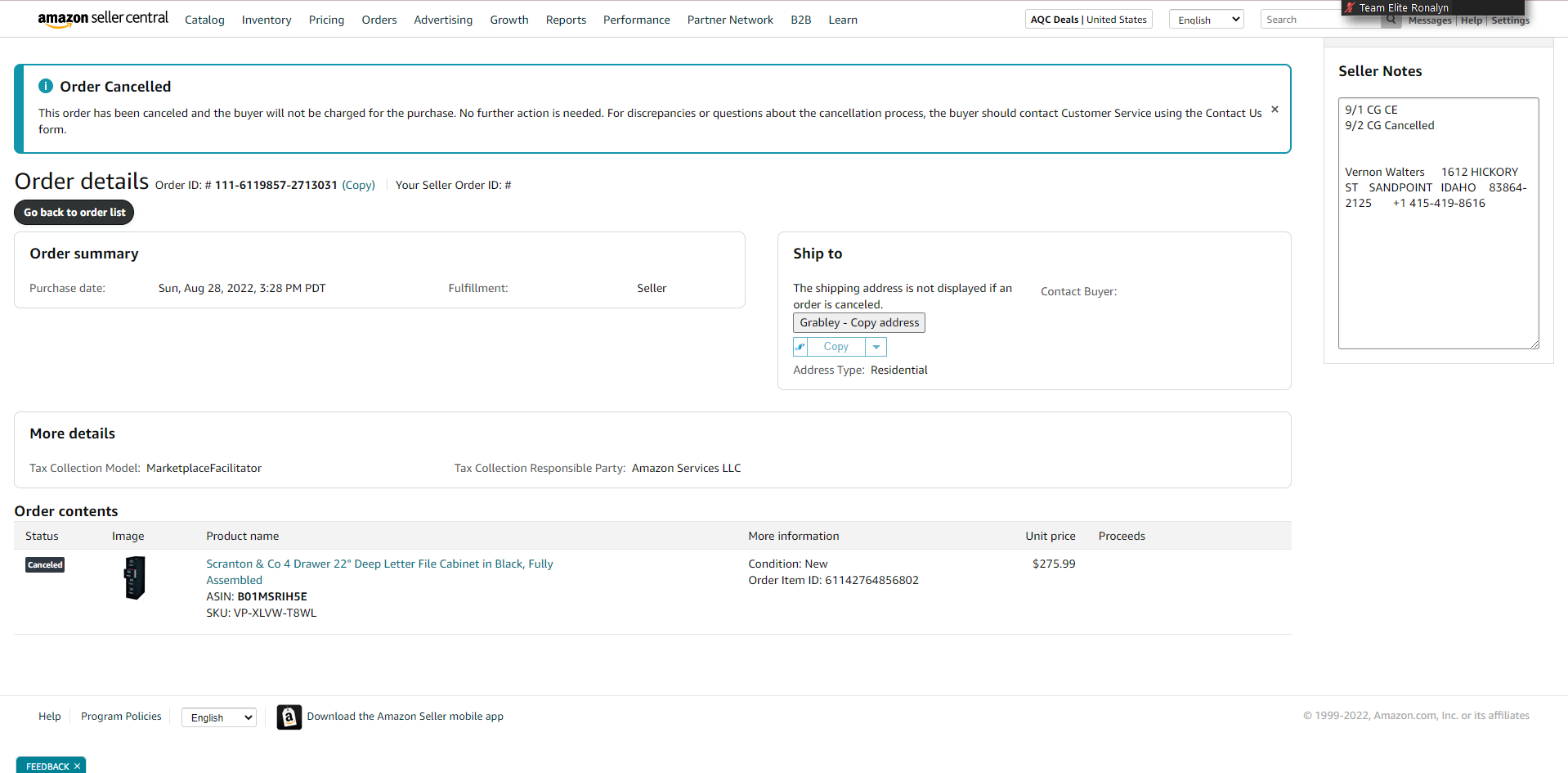Screen dimensions: 1568x773
Task: Go back to order list
Action: click(74, 213)
